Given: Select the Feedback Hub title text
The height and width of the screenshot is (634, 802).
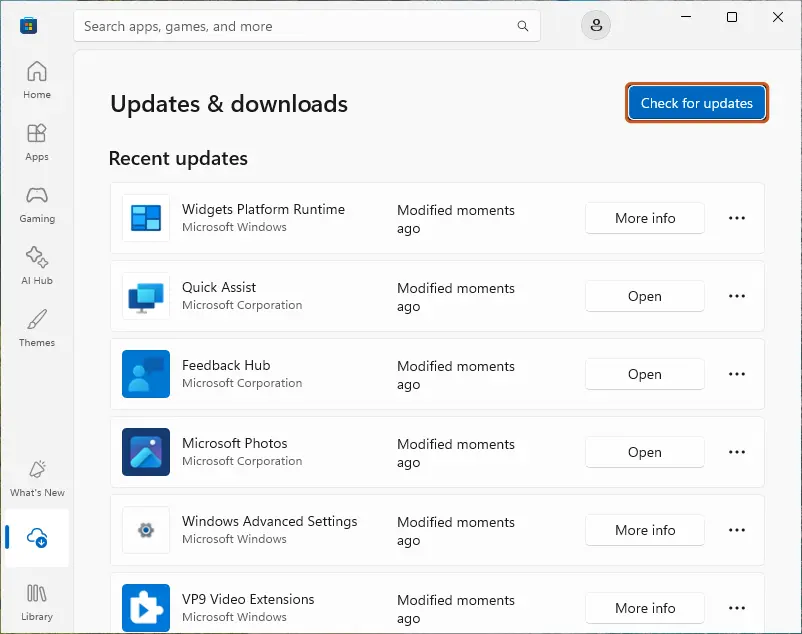Looking at the screenshot, I should [226, 365].
